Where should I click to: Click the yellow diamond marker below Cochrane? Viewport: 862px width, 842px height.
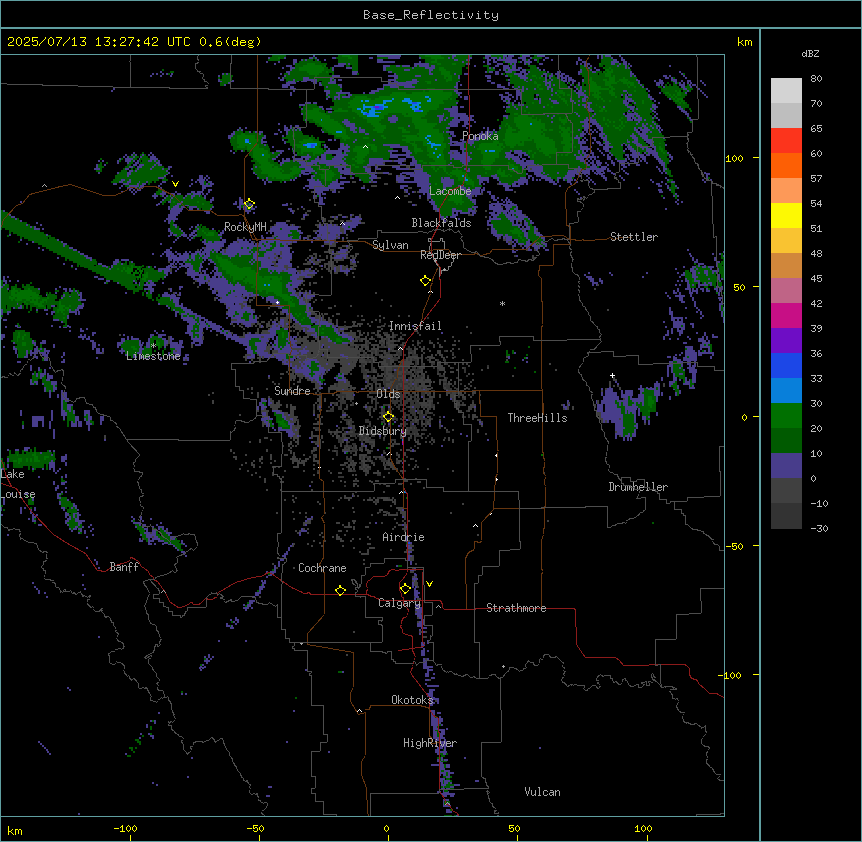[x=340, y=590]
